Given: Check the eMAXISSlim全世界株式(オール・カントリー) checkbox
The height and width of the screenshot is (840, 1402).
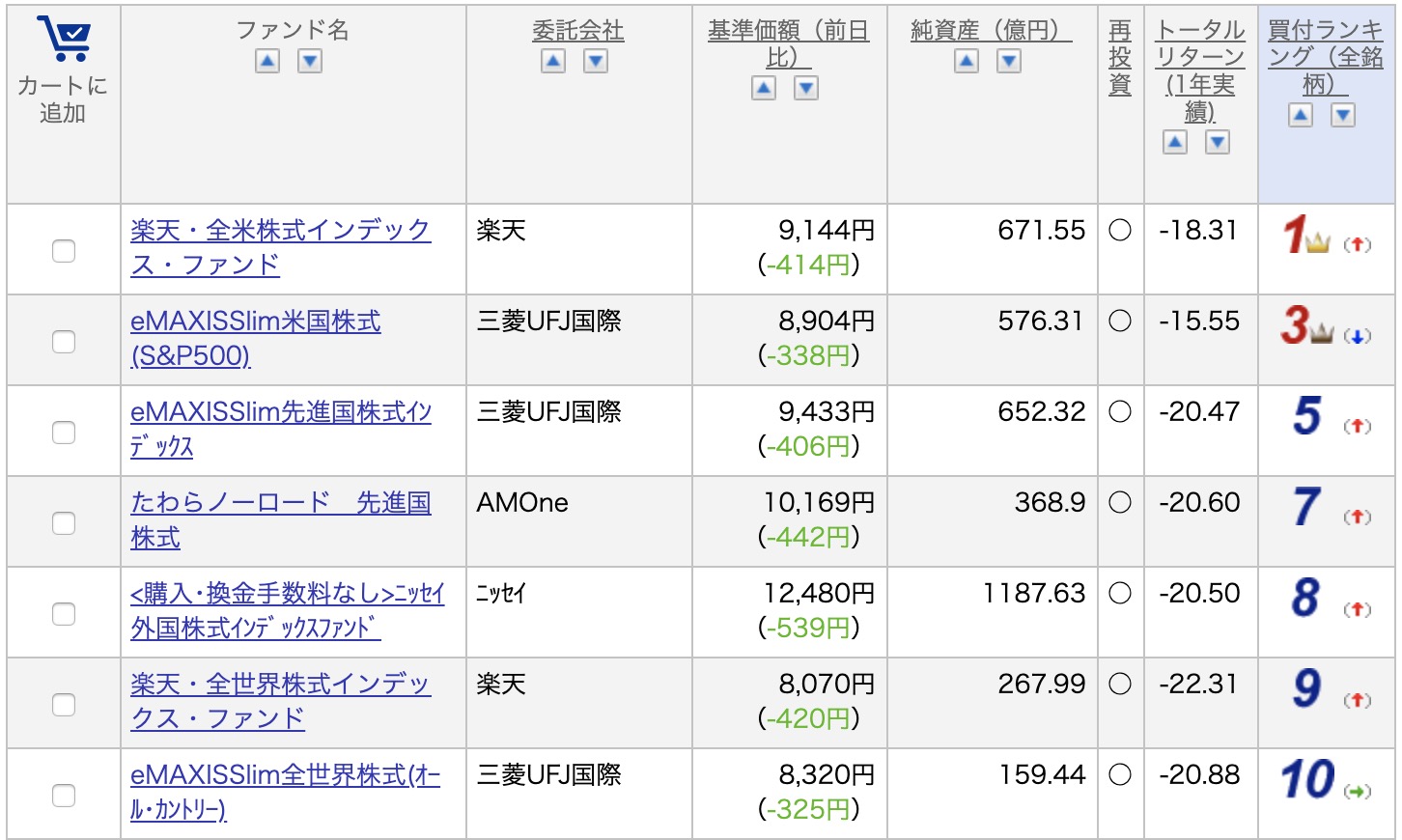Looking at the screenshot, I should coord(64,796).
